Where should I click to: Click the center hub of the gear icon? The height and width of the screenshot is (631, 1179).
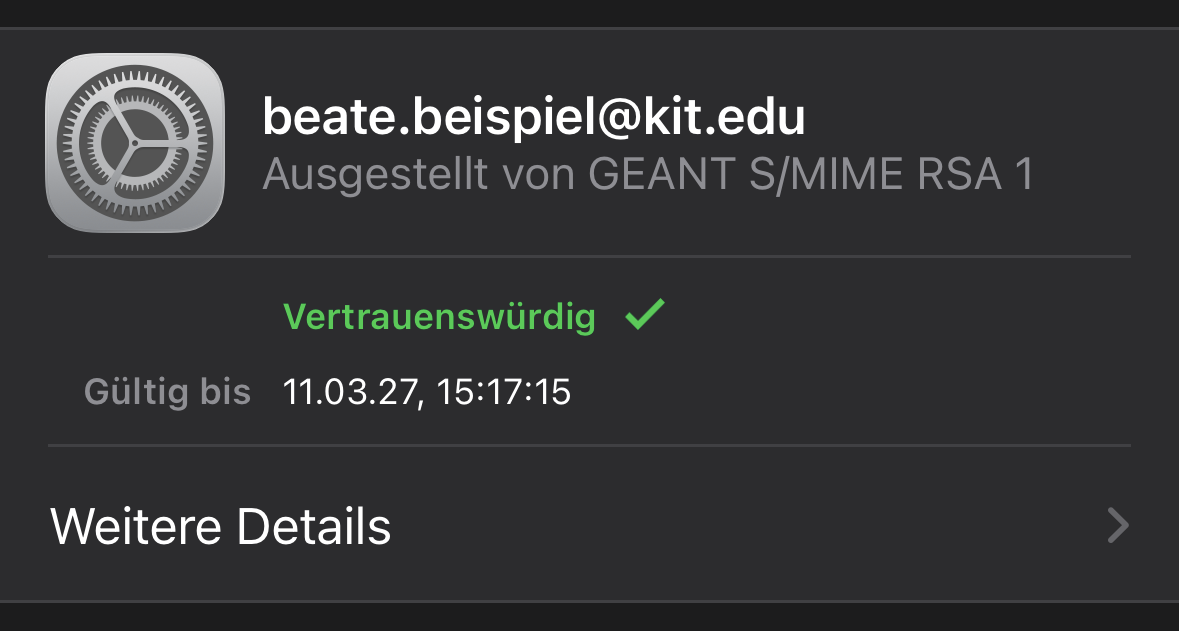(x=133, y=143)
